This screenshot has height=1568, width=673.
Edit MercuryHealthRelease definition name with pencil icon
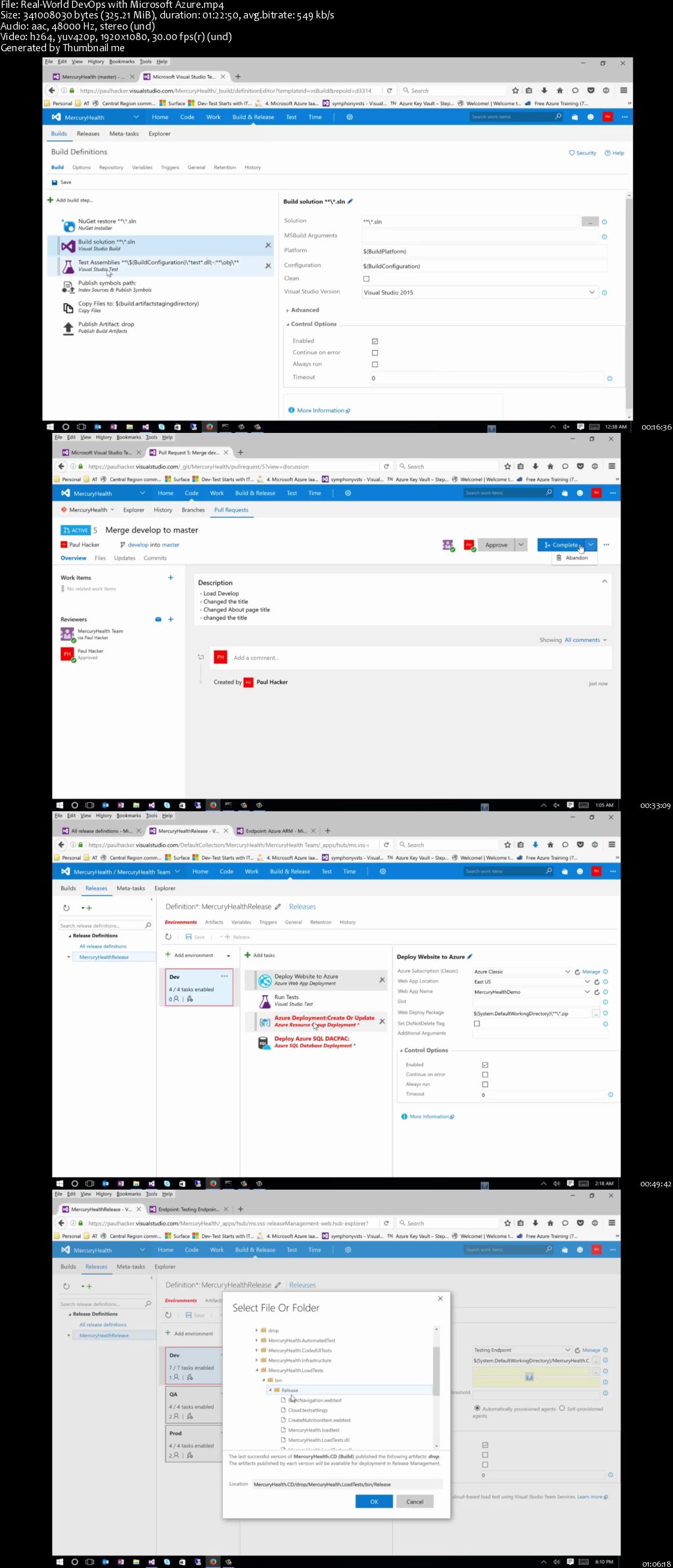point(277,907)
